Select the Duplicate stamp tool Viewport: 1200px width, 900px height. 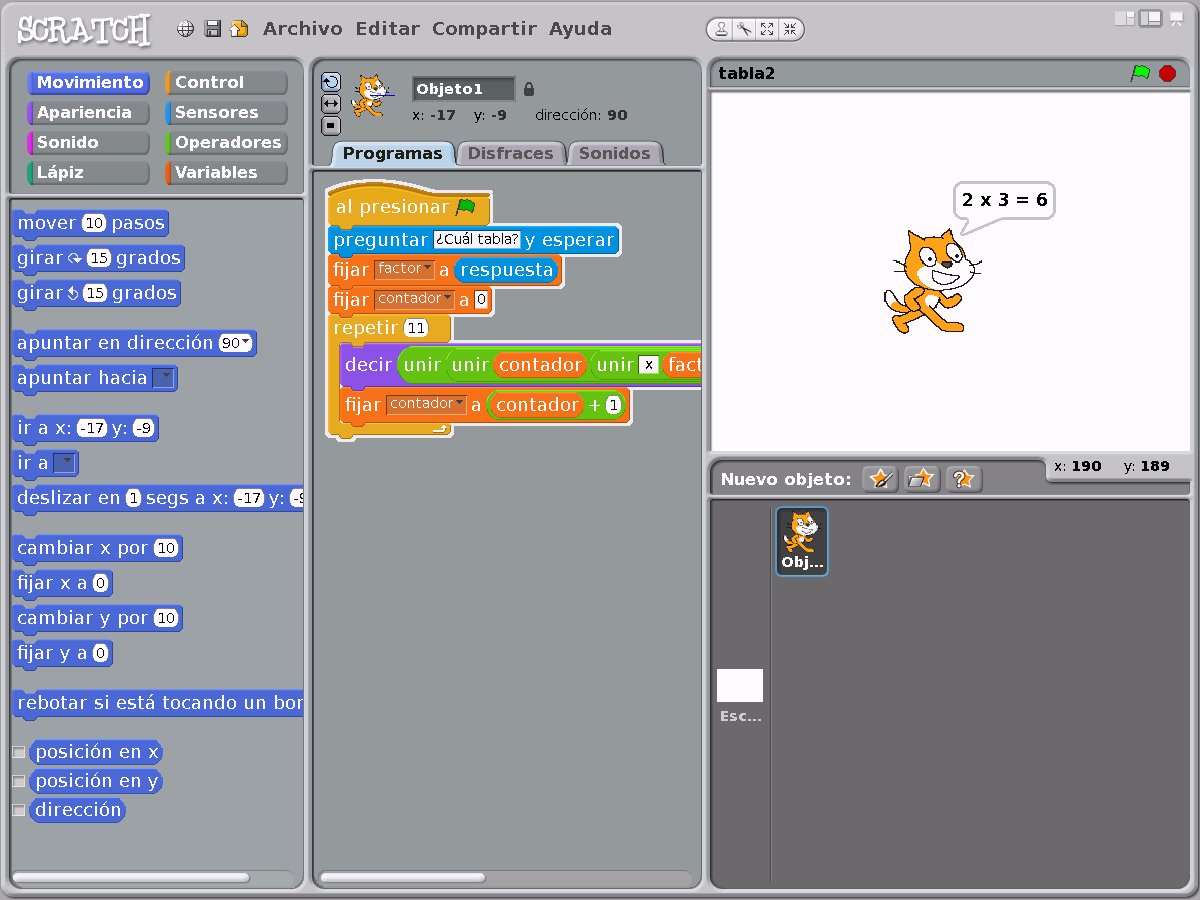pos(721,29)
